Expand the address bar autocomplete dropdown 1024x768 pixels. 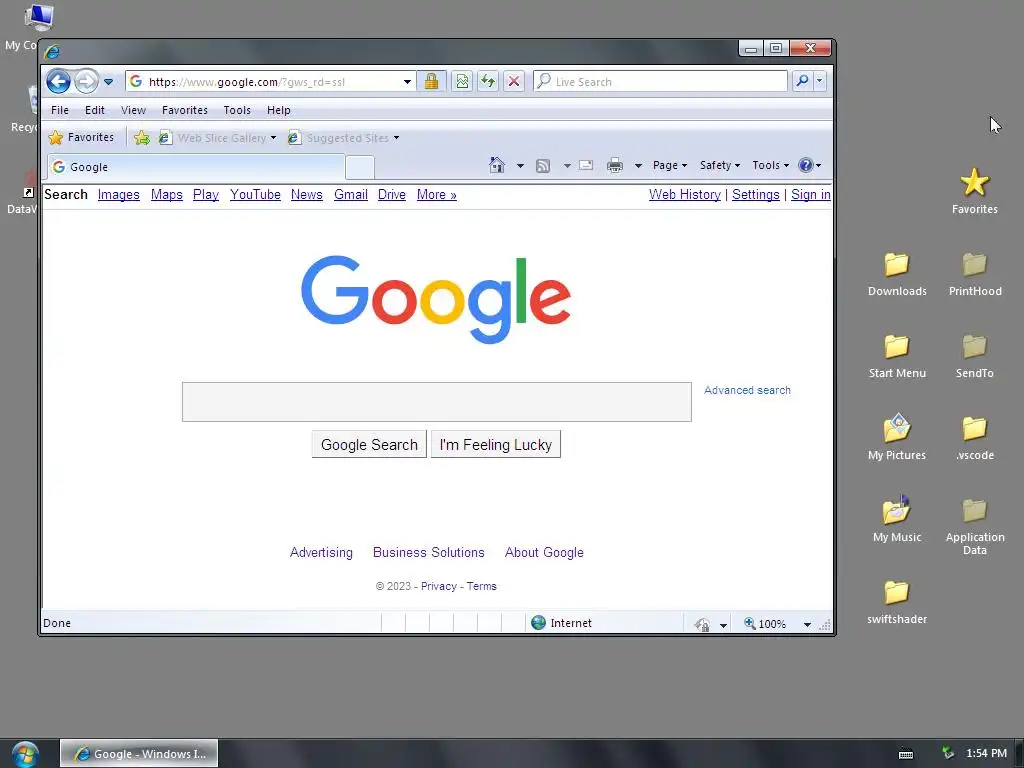click(x=408, y=82)
